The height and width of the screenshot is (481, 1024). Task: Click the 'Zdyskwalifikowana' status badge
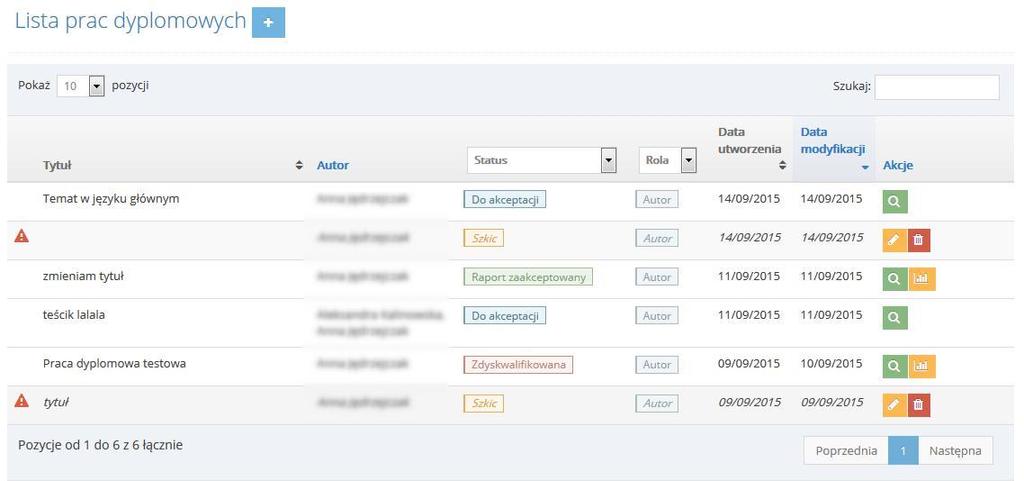[518, 364]
